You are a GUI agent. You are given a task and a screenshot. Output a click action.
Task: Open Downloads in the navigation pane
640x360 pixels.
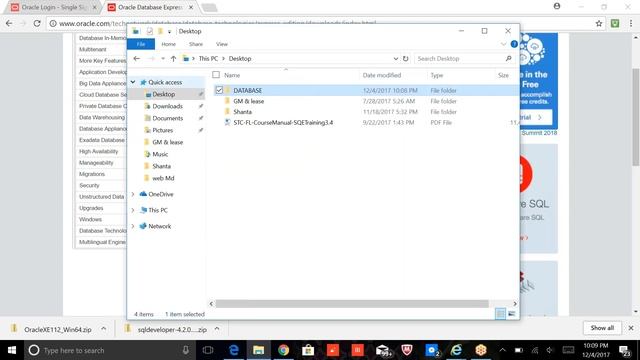point(167,106)
